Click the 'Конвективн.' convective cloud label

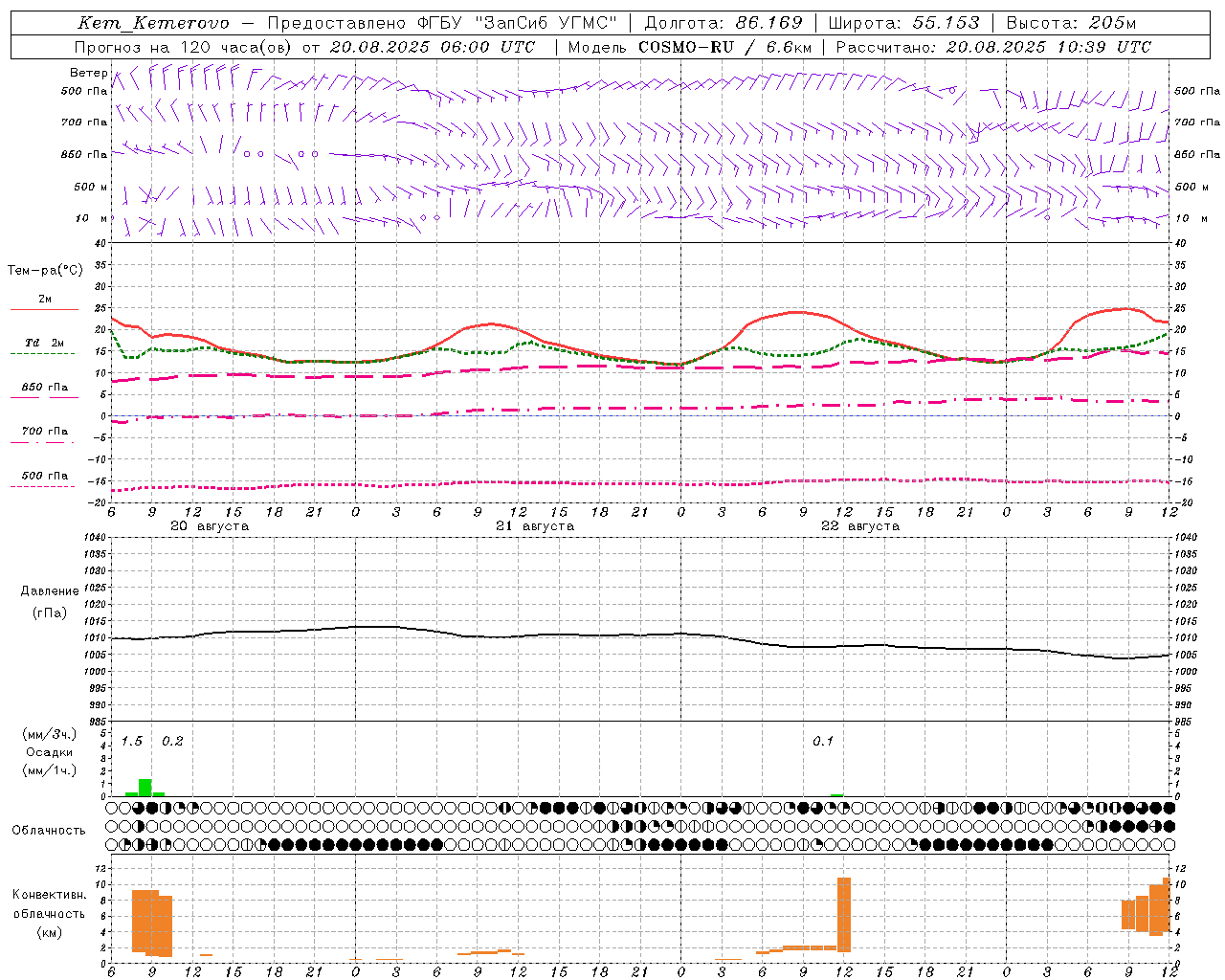pyautogui.click(x=49, y=895)
